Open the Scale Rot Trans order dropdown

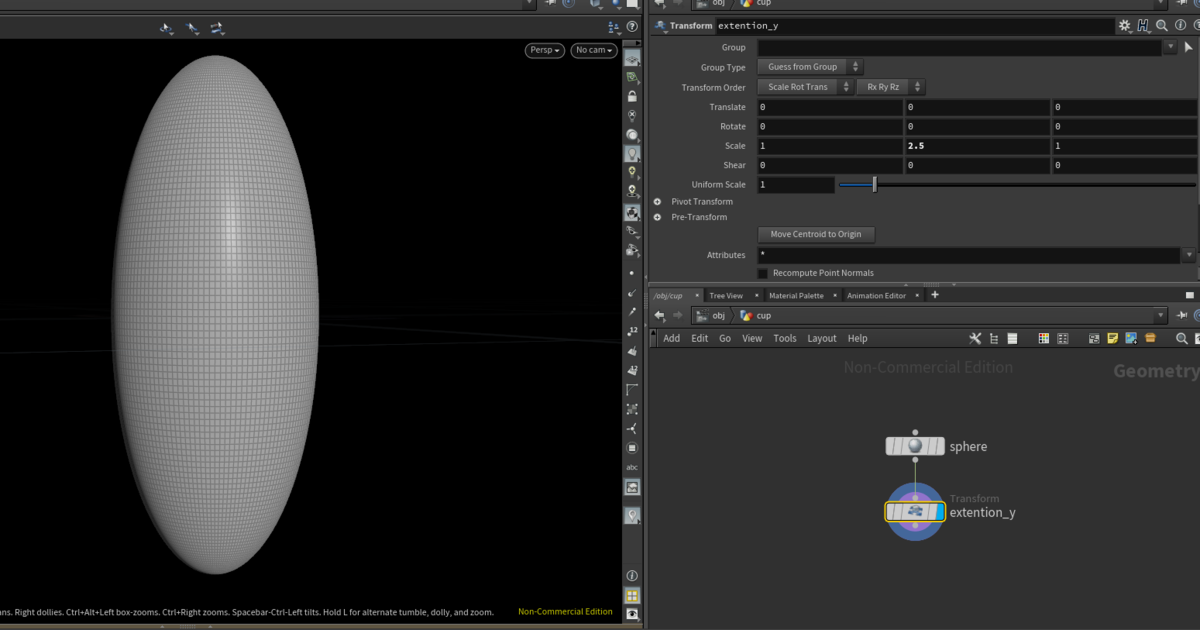pos(805,87)
